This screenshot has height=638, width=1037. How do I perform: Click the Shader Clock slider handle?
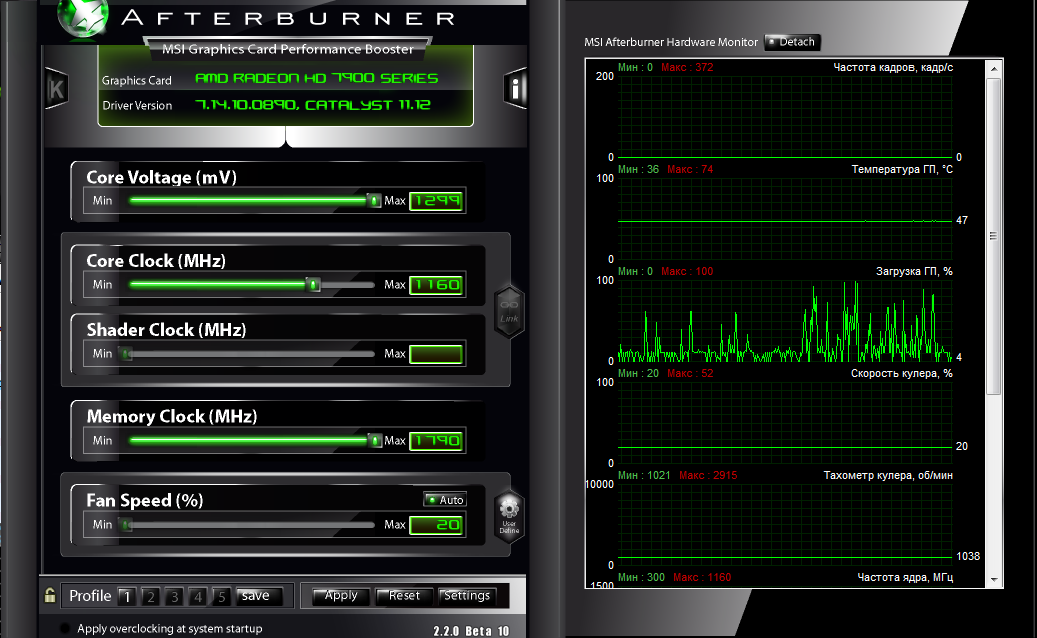(127, 354)
